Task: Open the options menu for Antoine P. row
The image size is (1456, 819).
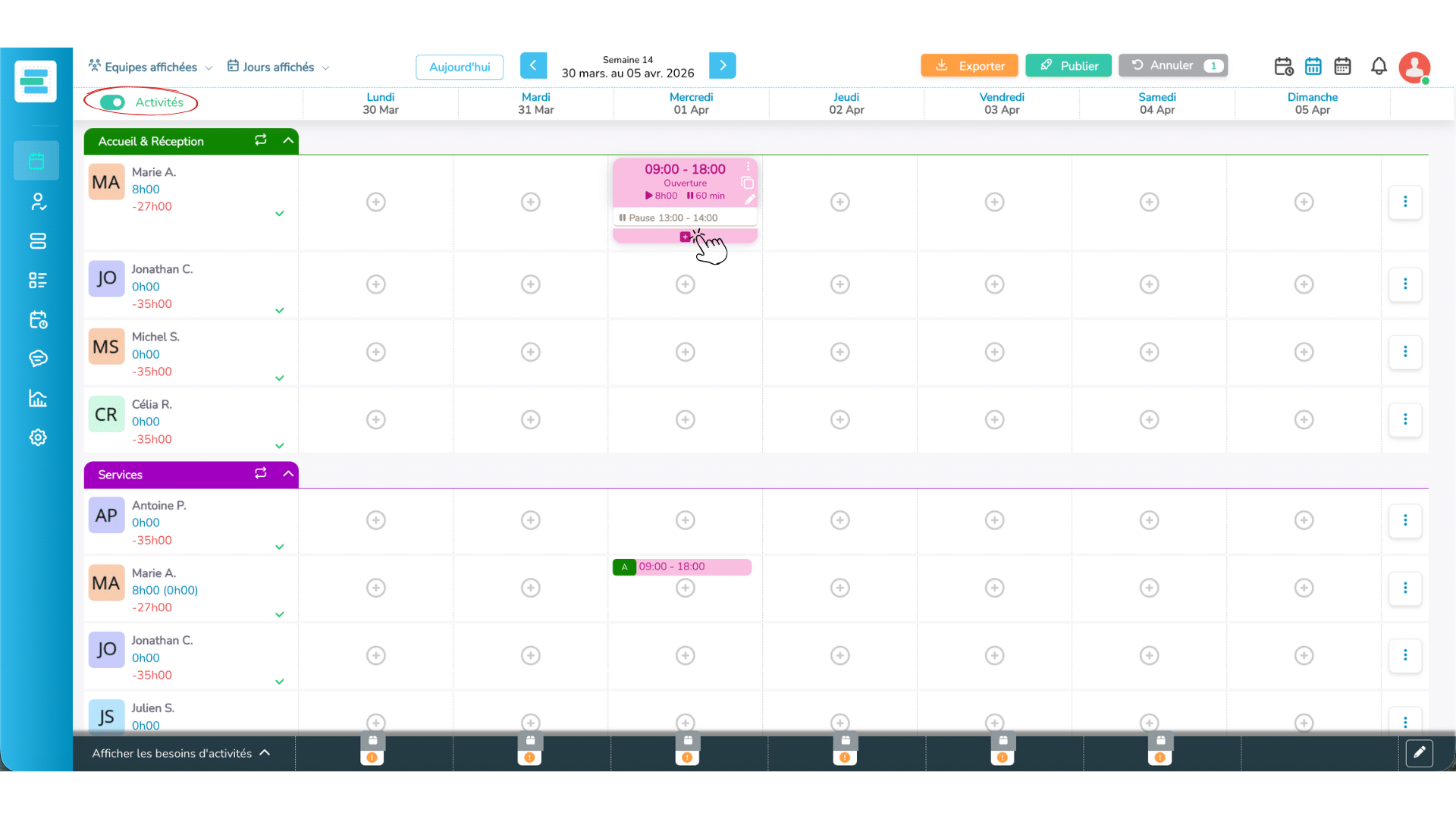Action: point(1405,520)
